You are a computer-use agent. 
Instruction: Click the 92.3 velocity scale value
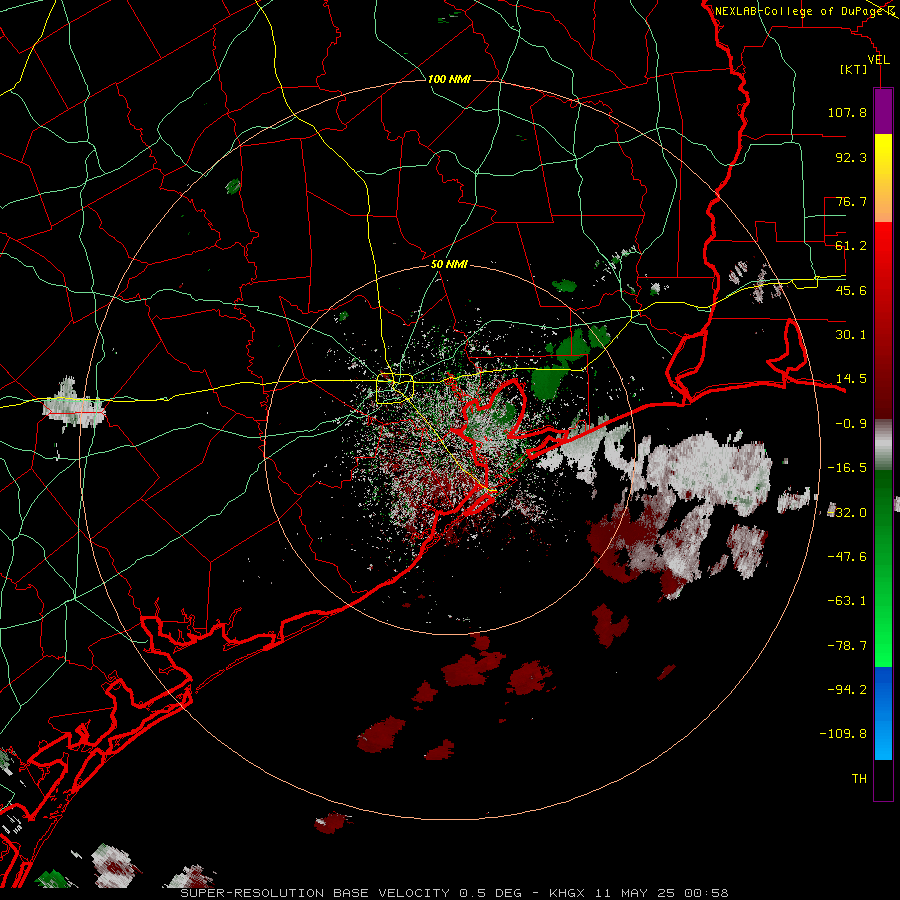point(851,157)
